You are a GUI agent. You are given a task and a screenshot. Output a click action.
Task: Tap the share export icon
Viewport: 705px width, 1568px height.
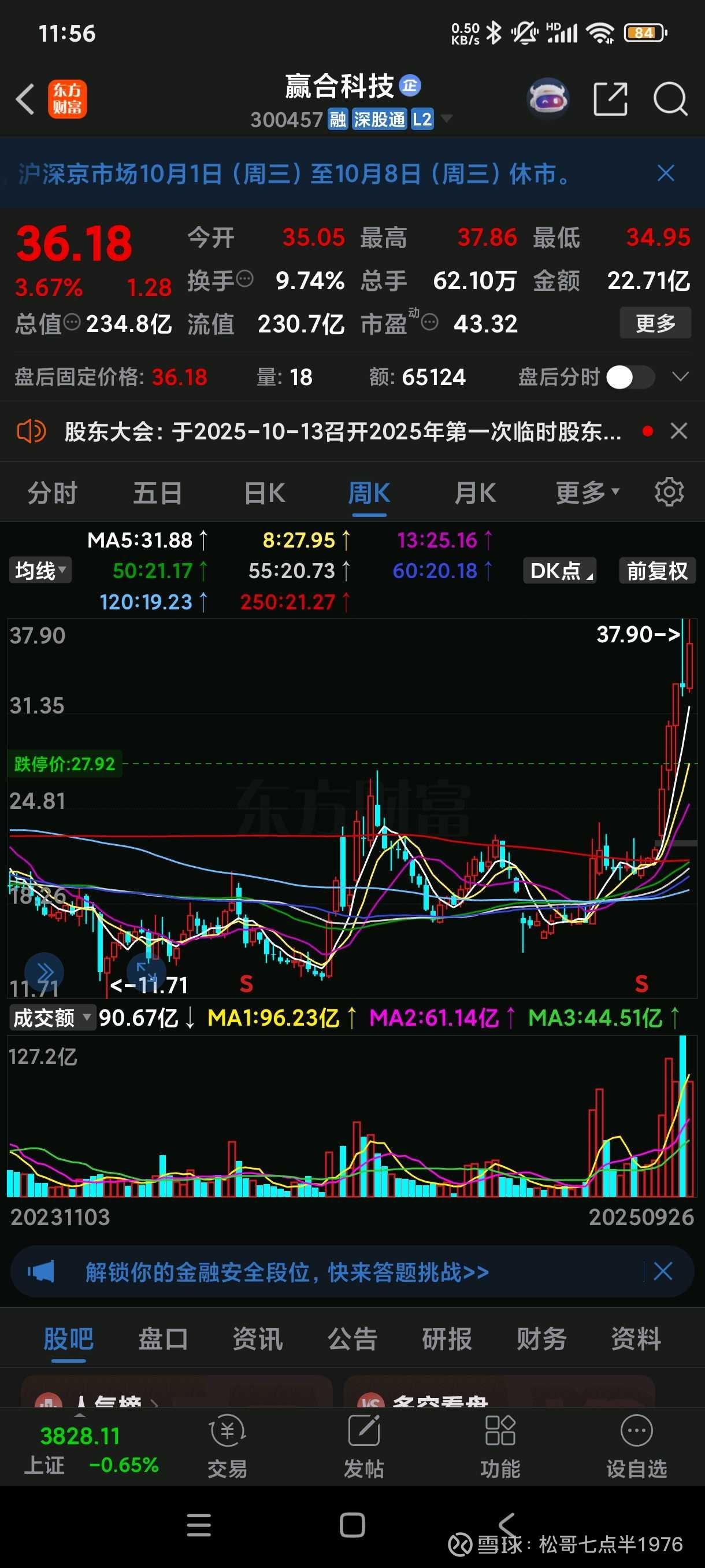(610, 99)
